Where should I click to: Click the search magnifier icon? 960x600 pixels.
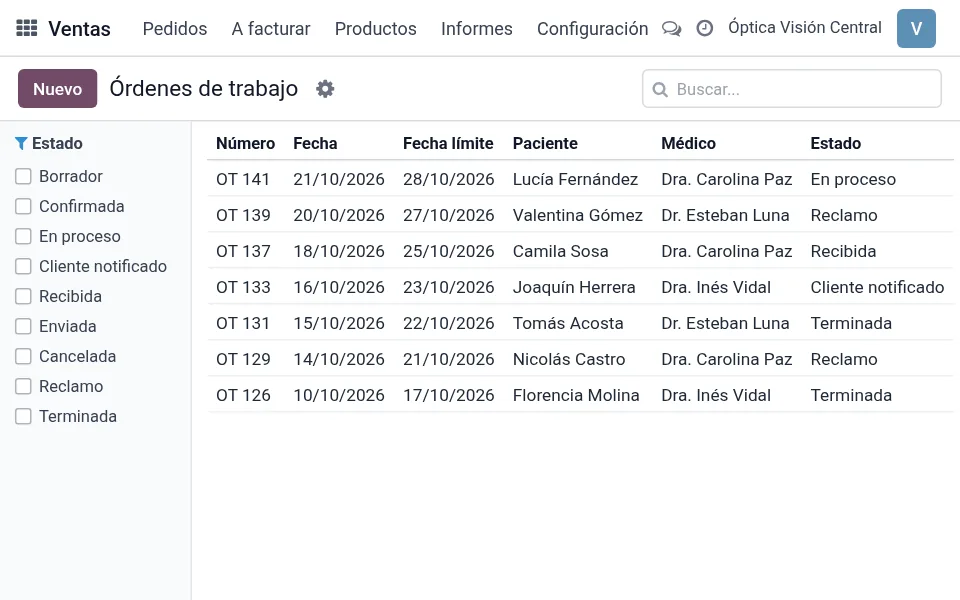[660, 89]
